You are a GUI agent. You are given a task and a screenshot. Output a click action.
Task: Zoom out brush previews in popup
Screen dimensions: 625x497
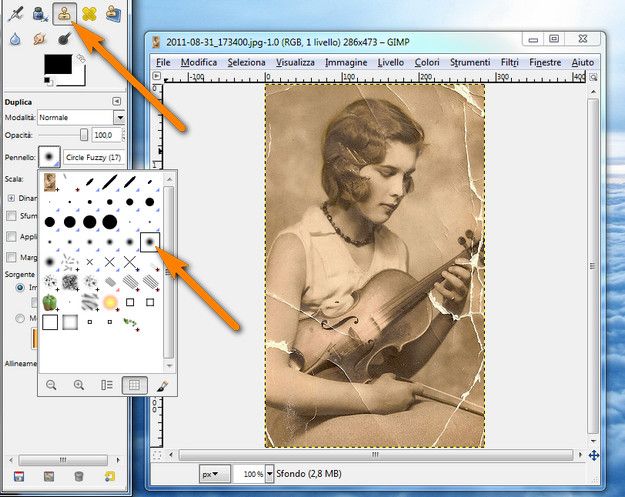(x=51, y=385)
